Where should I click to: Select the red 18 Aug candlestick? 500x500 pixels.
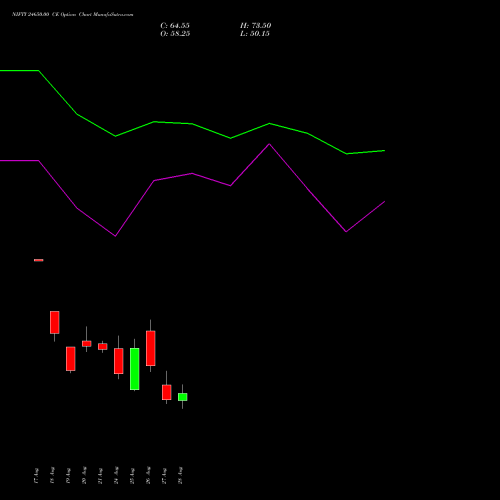click(x=55, y=322)
